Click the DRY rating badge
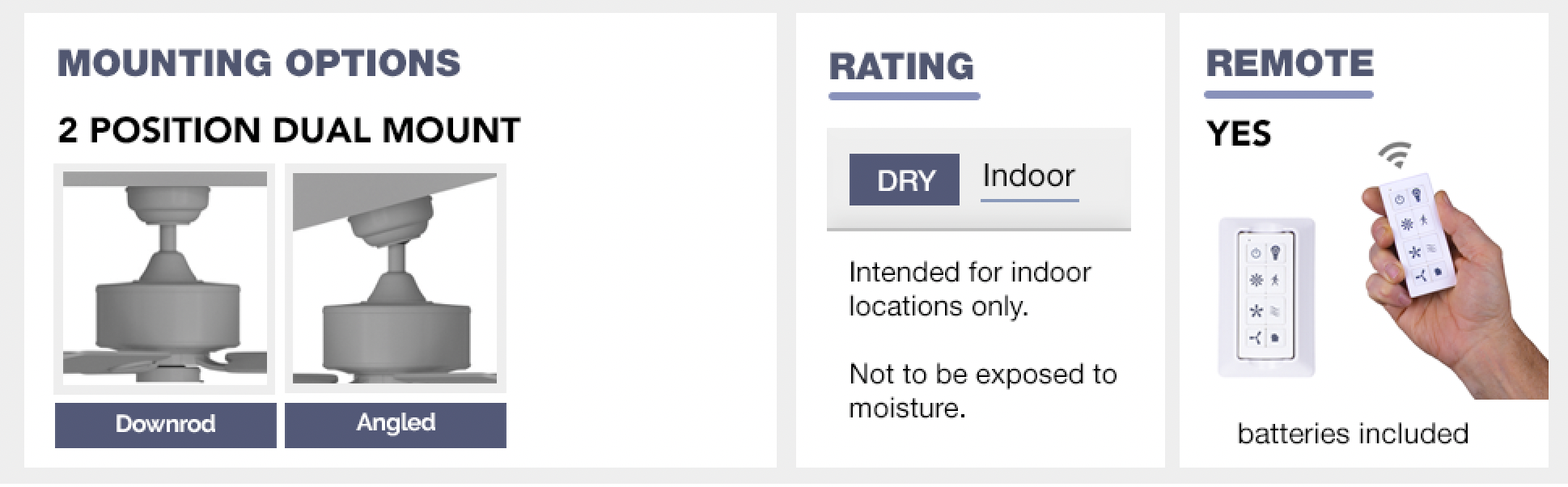The width and height of the screenshot is (1568, 487). 904,180
